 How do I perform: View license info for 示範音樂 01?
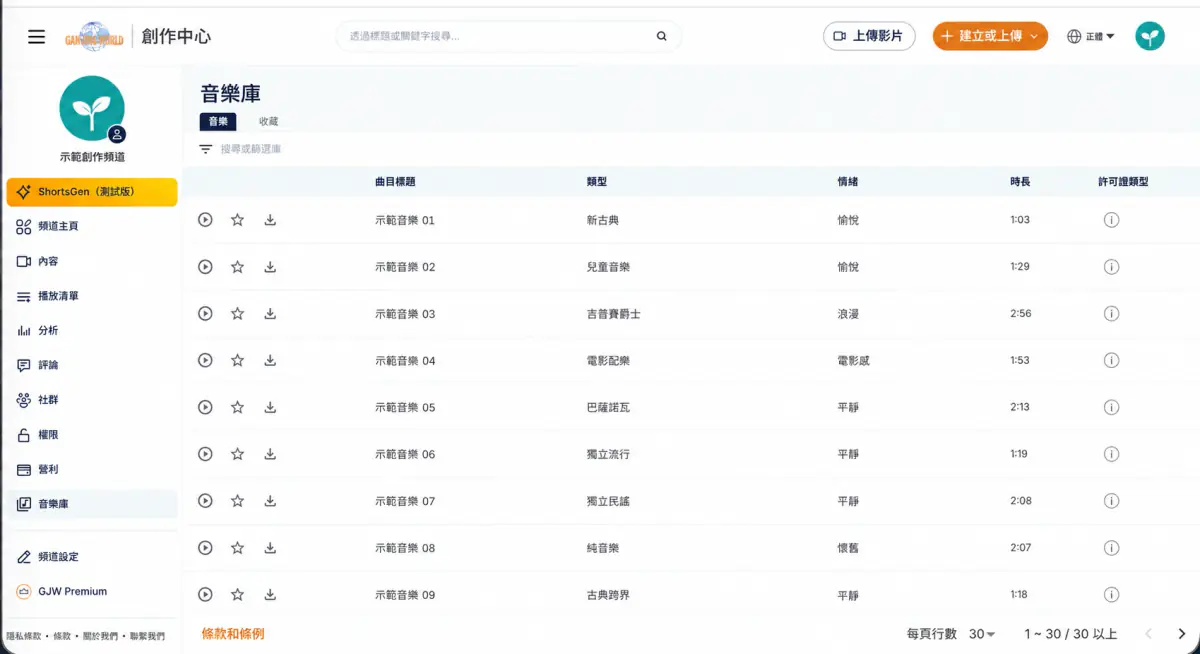point(1111,220)
